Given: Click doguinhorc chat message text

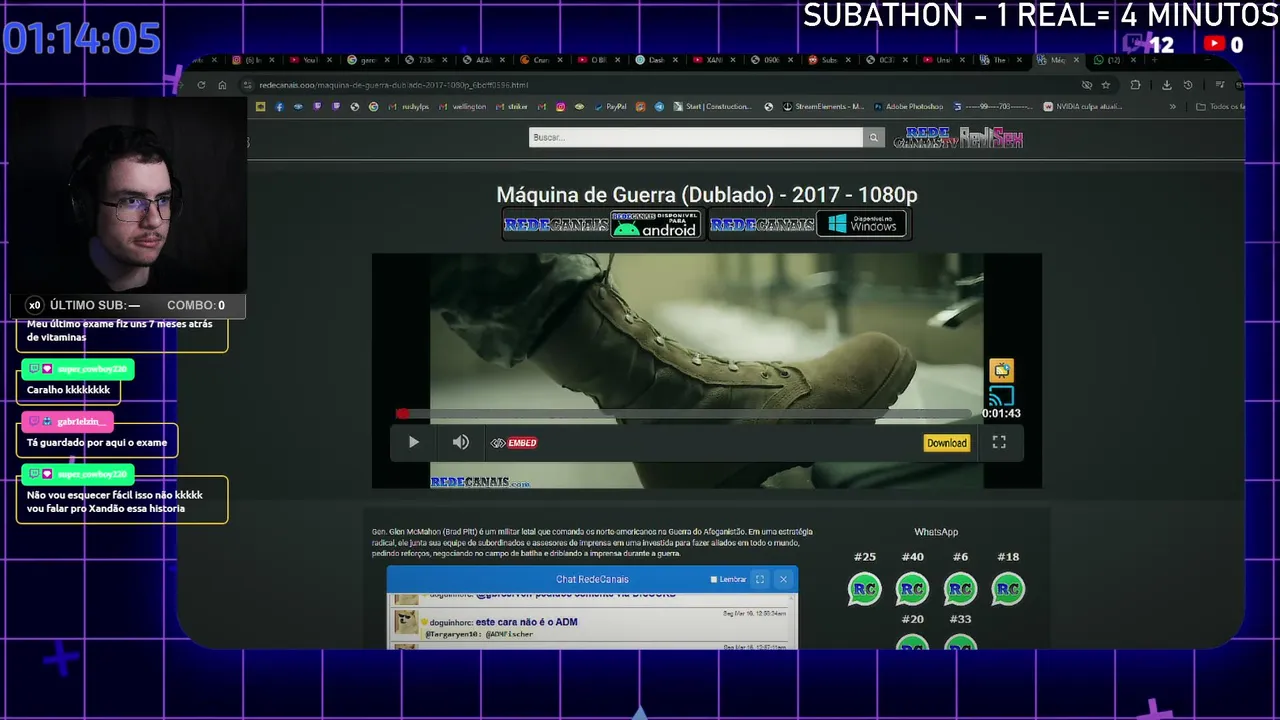Looking at the screenshot, I should pyautogui.click(x=526, y=622).
